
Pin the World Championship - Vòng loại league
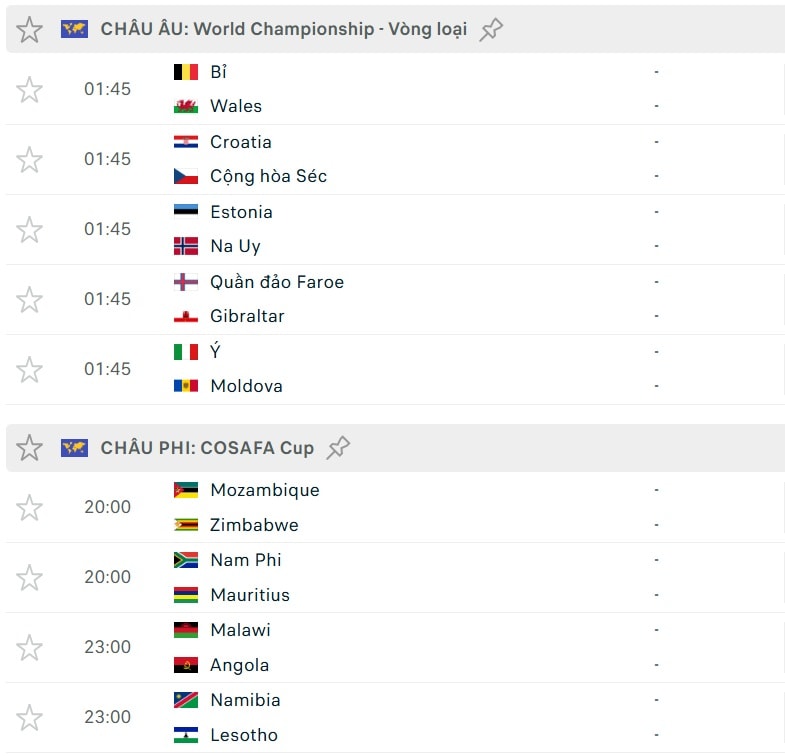coord(491,30)
